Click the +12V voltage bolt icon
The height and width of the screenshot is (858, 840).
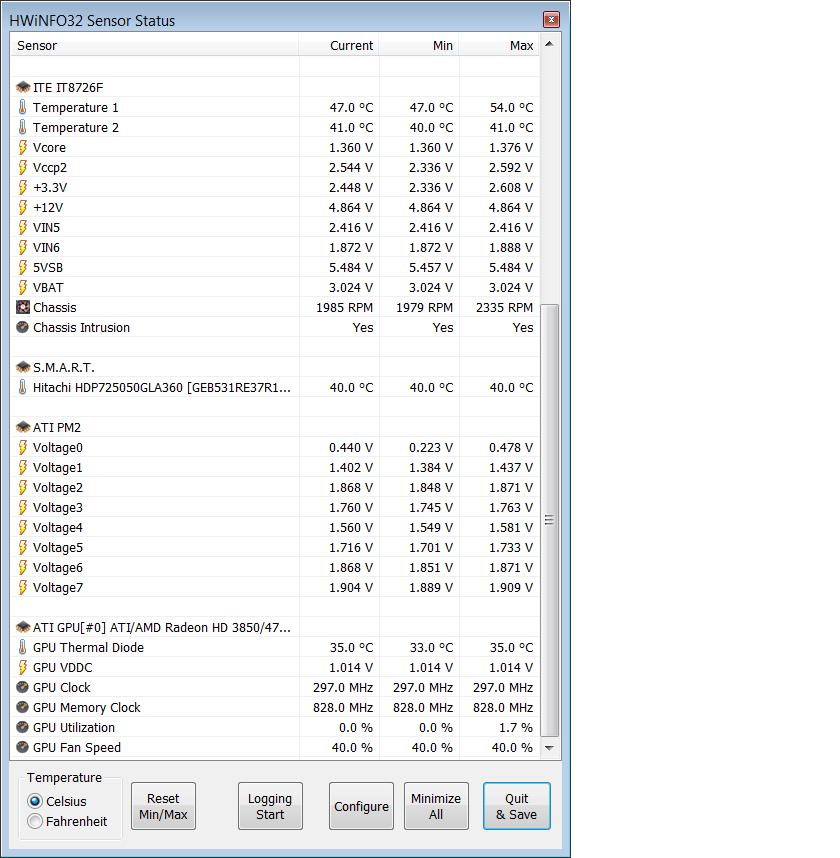coord(22,207)
